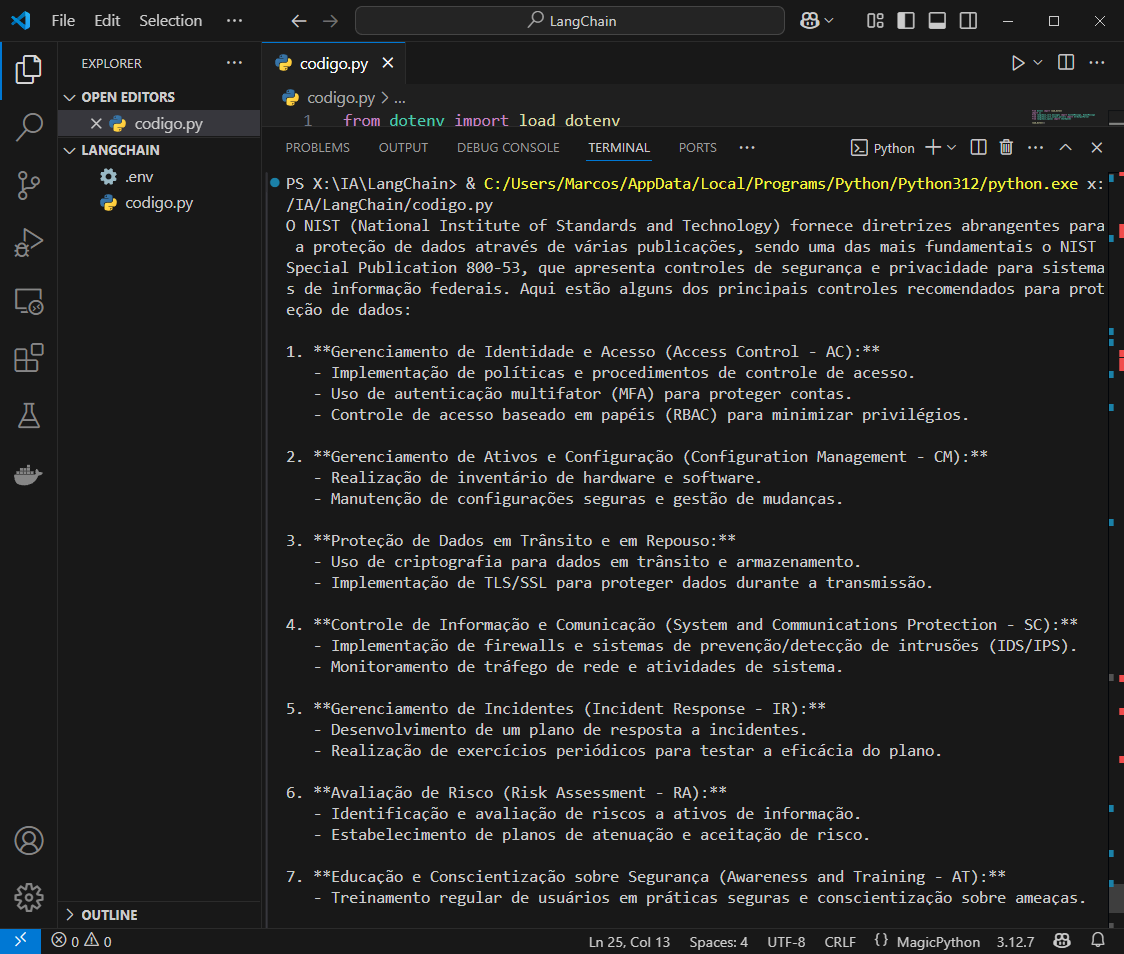This screenshot has height=954, width=1124.
Task: Open the Explorer view in activity bar
Action: point(29,70)
